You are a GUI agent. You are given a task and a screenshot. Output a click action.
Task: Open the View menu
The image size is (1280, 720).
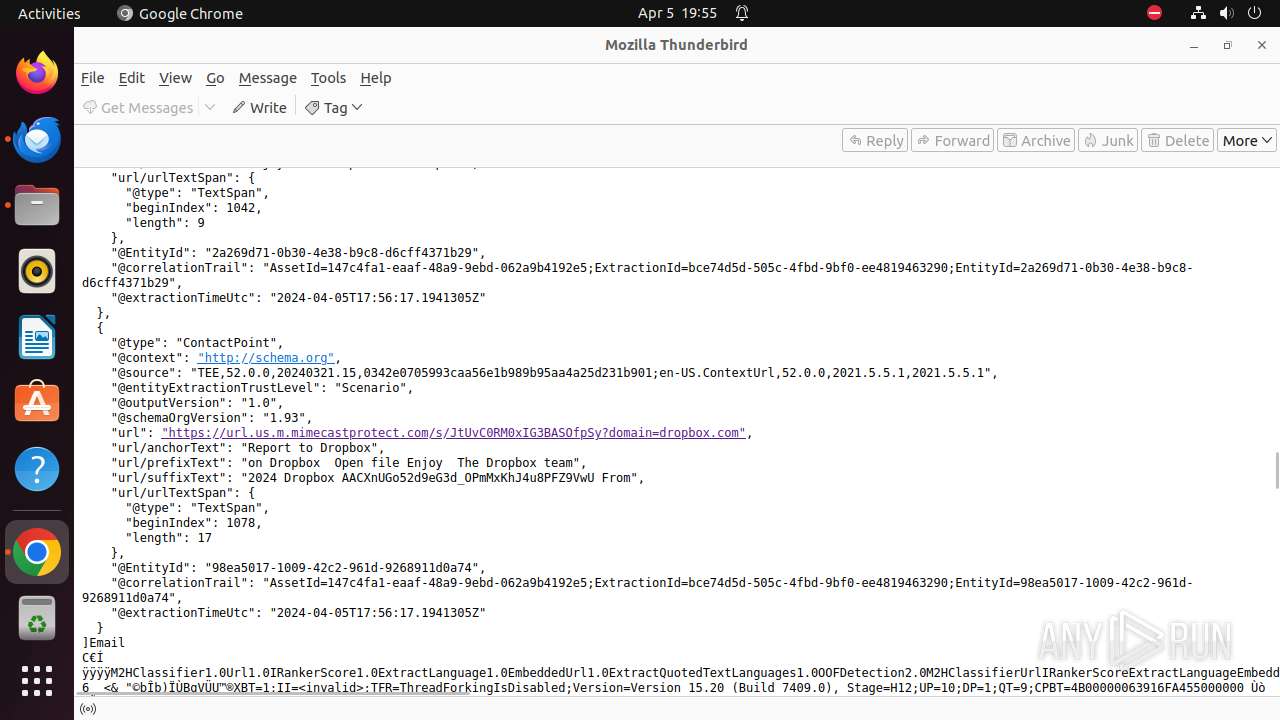pos(175,78)
